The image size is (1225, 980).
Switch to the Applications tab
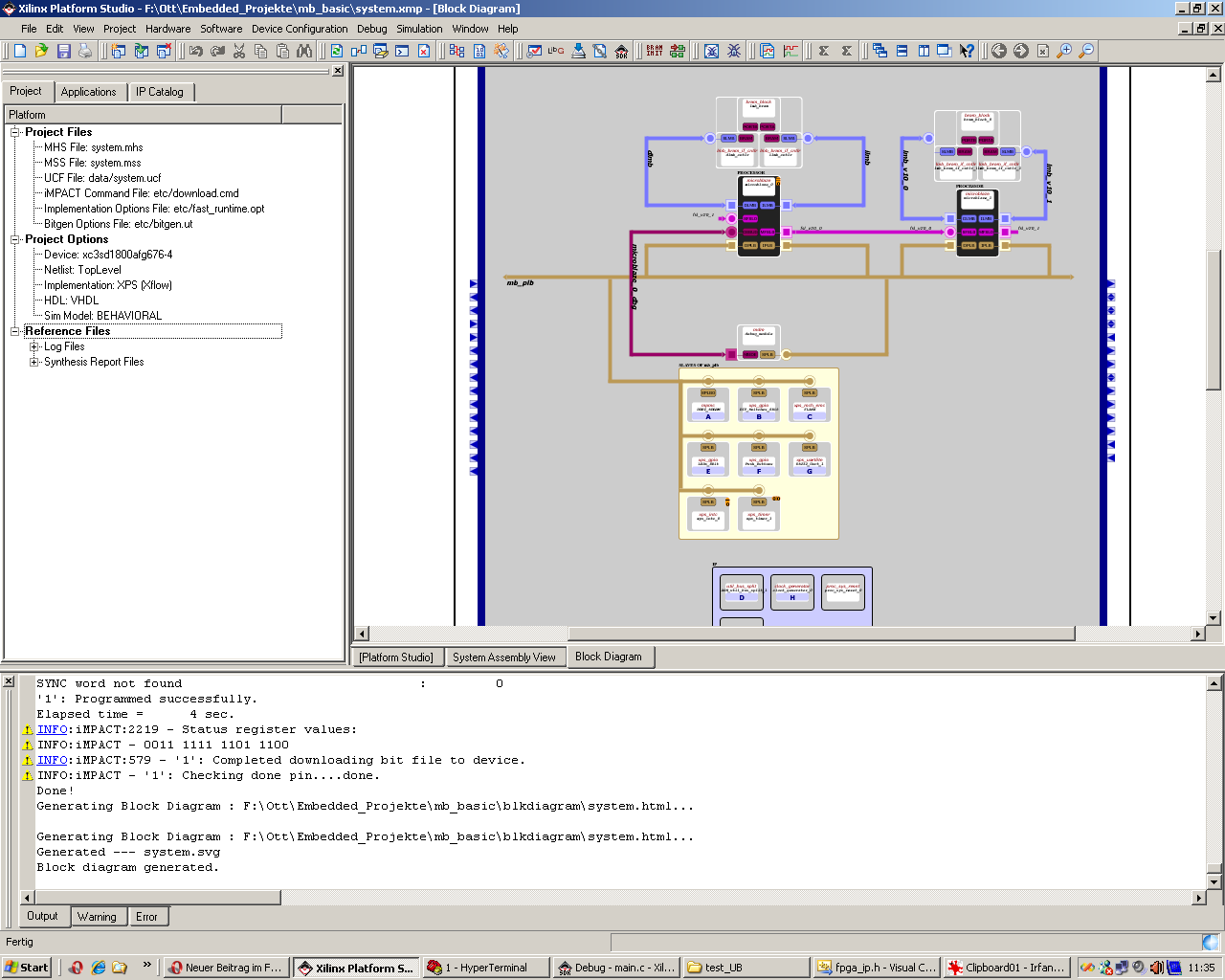[88, 92]
